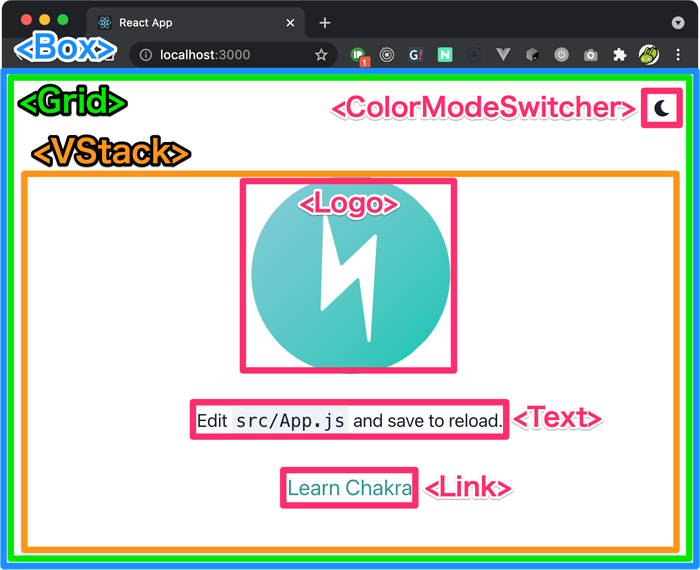Bookmark page with star icon
Screen dimensions: 700x570
[x=321, y=55]
